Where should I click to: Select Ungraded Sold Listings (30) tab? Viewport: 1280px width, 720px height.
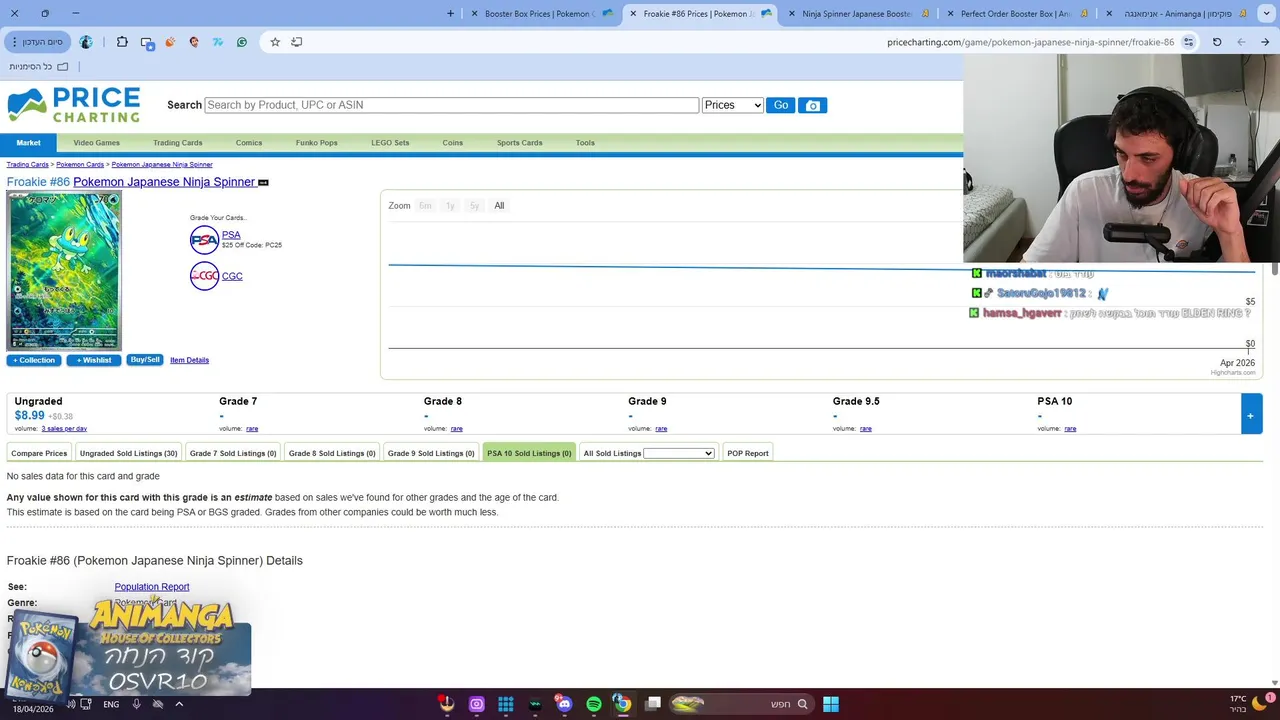tap(128, 453)
